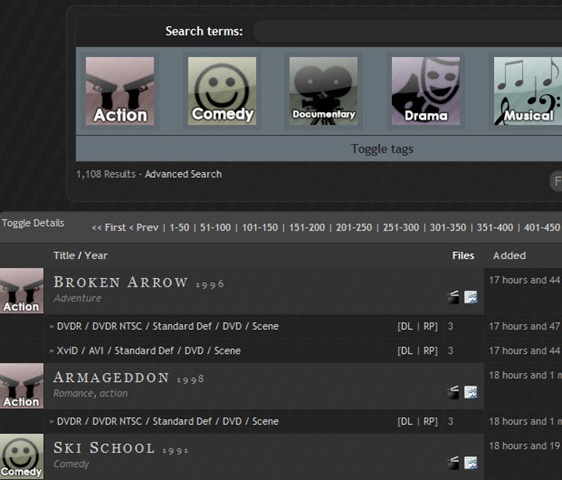Toggle Details for the results list
The image size is (562, 480).
click(x=33, y=223)
